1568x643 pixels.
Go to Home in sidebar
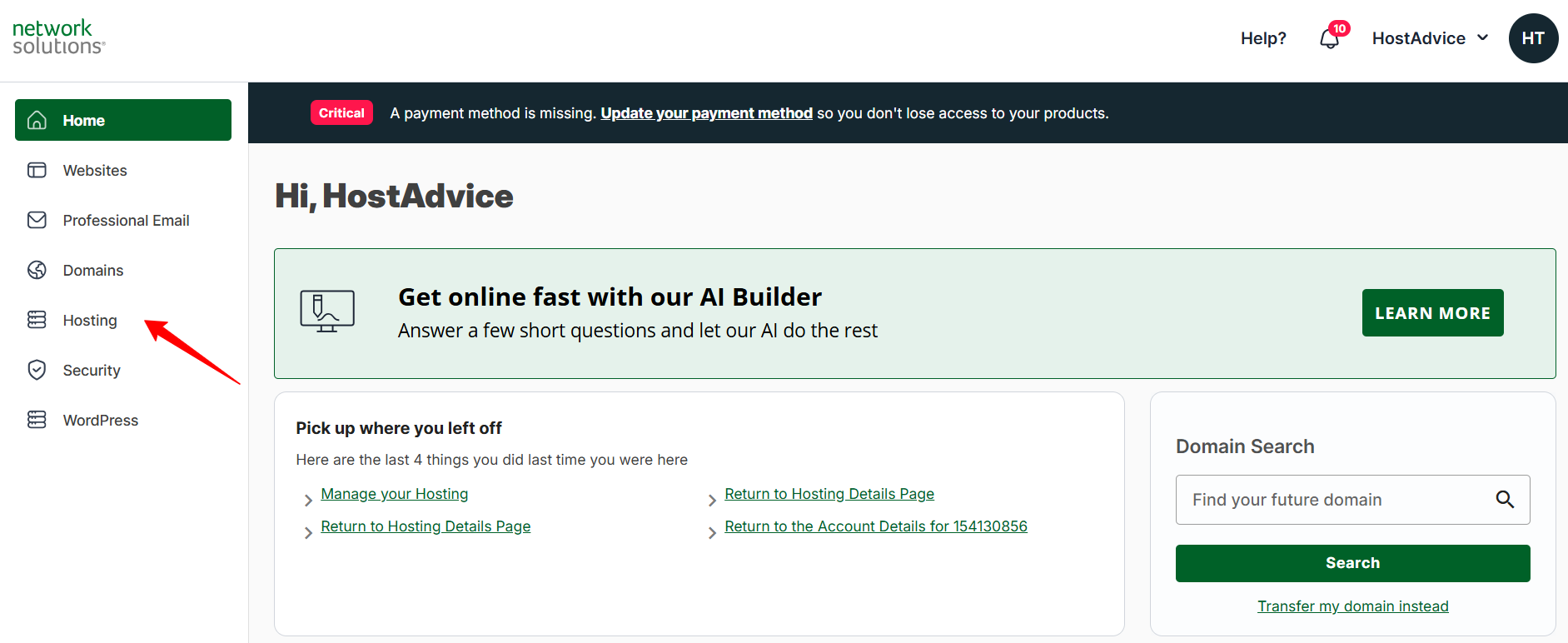123,120
